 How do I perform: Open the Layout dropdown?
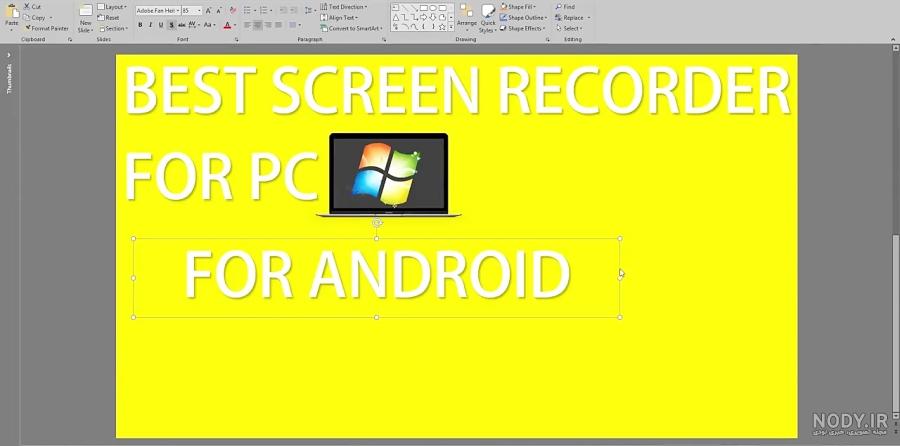click(112, 7)
